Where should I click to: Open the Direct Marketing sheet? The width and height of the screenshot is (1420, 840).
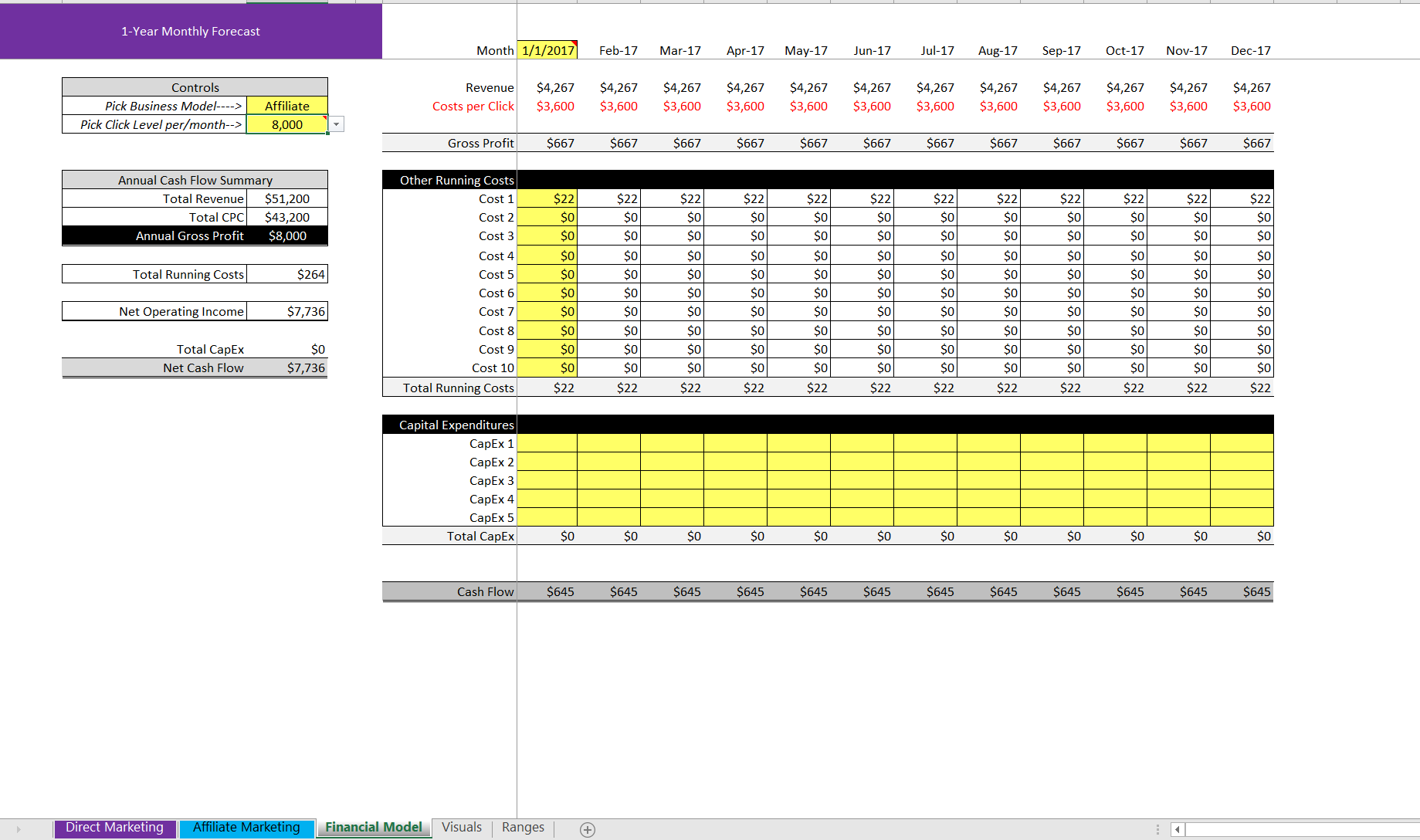[114, 827]
